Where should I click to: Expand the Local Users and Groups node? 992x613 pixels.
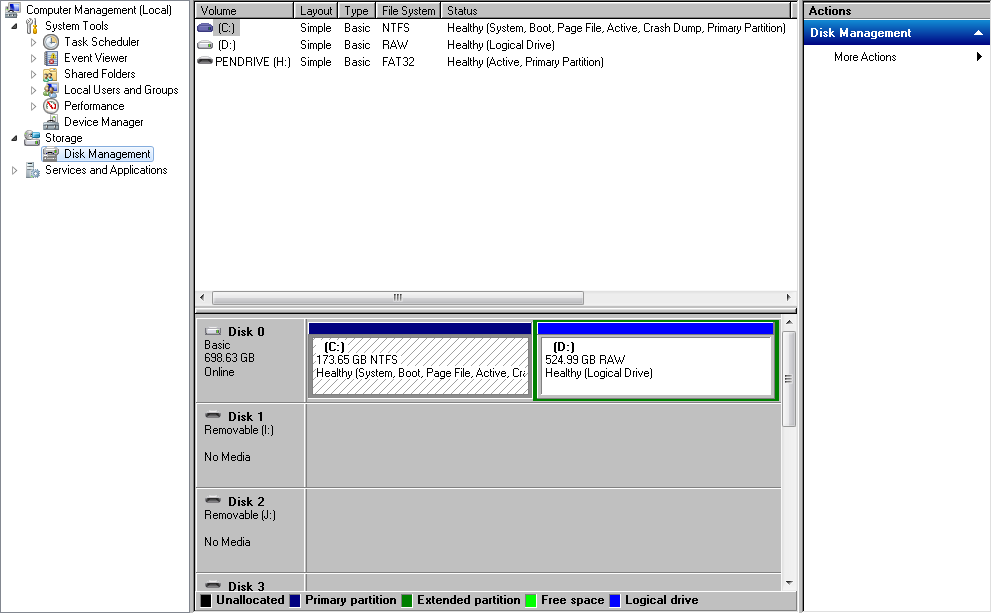coord(34,90)
